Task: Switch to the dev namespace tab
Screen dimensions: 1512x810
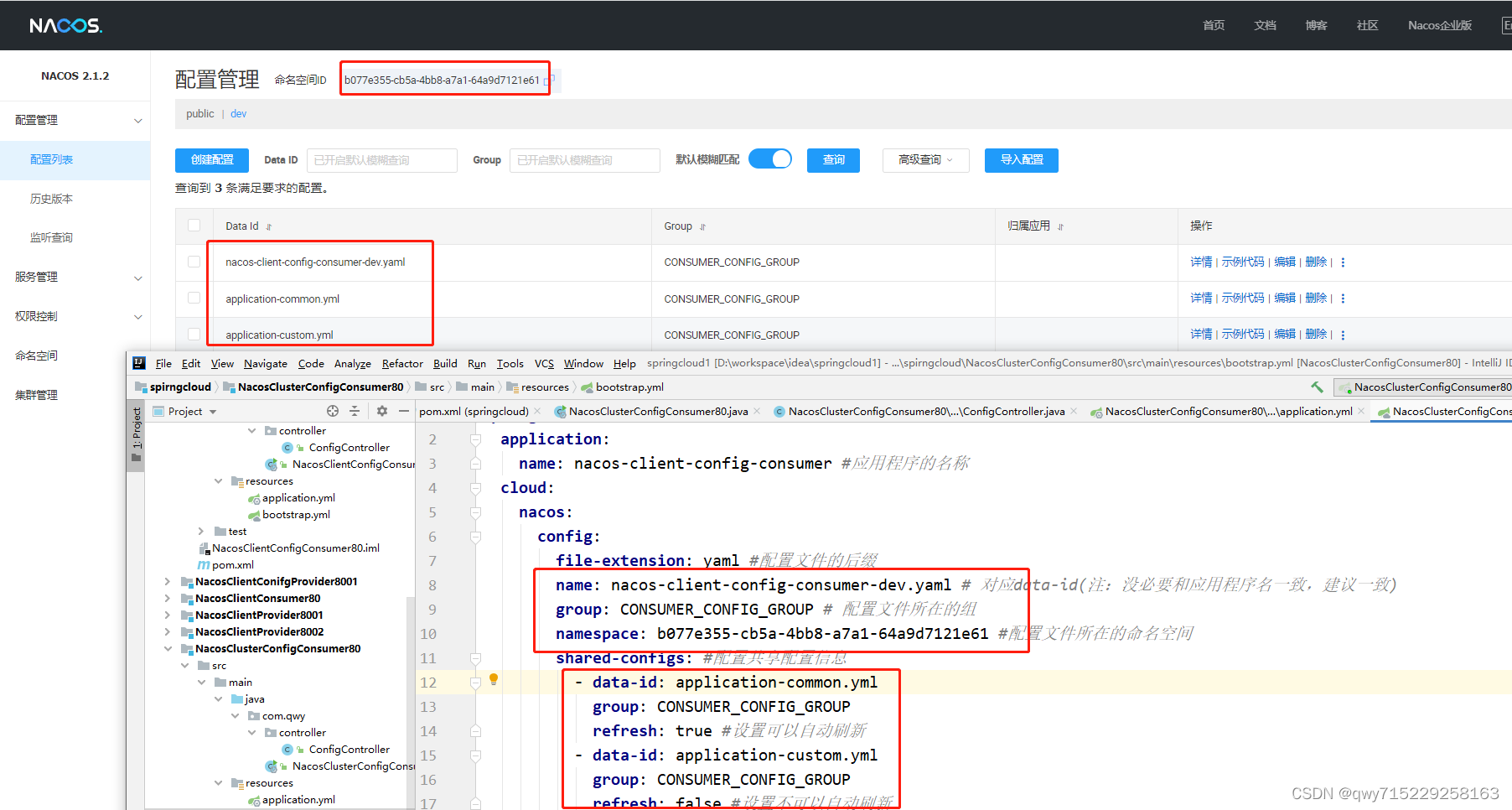Action: click(239, 114)
